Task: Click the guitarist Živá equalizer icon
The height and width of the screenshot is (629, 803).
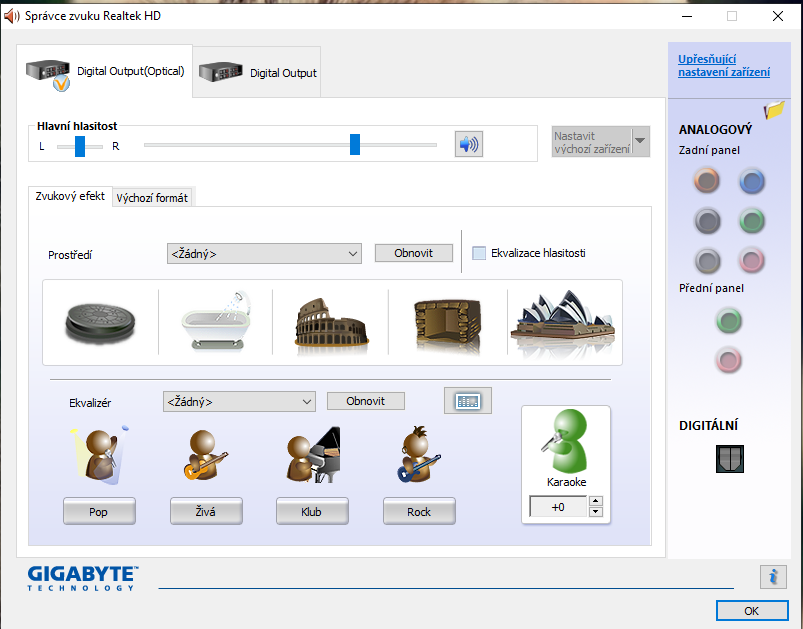Action: tap(205, 455)
